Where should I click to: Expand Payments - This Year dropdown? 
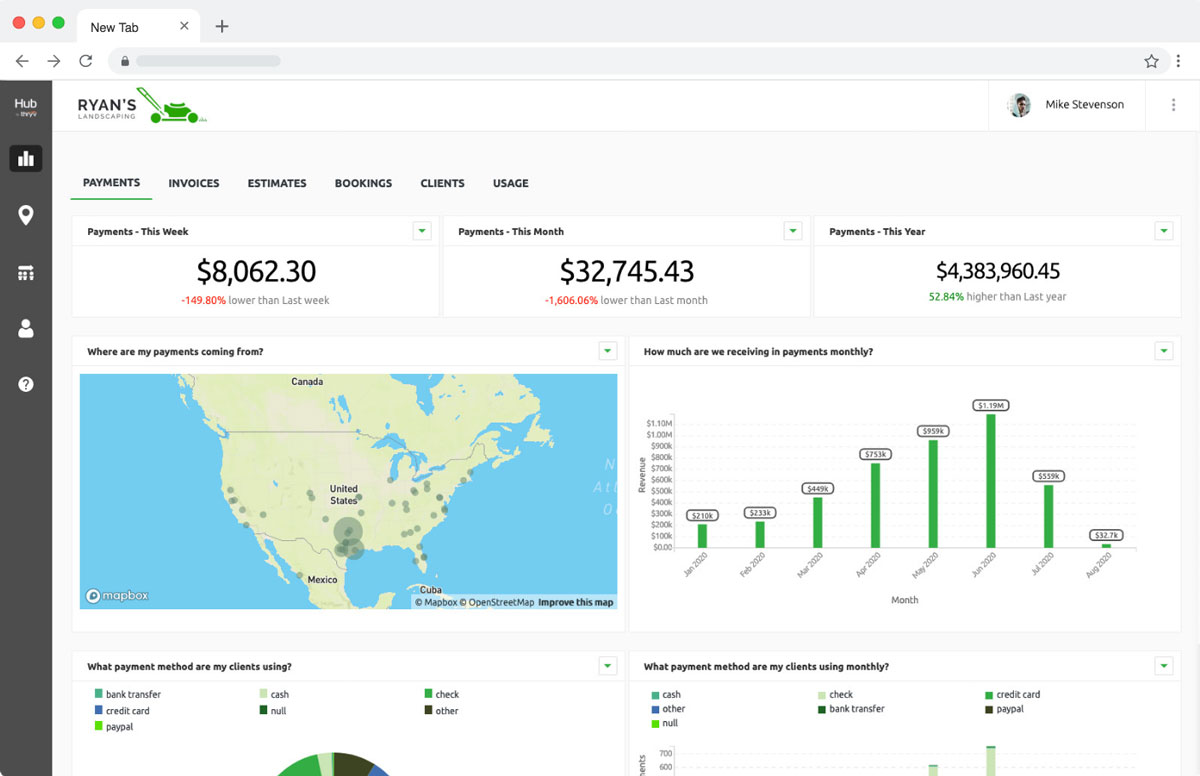[1164, 231]
